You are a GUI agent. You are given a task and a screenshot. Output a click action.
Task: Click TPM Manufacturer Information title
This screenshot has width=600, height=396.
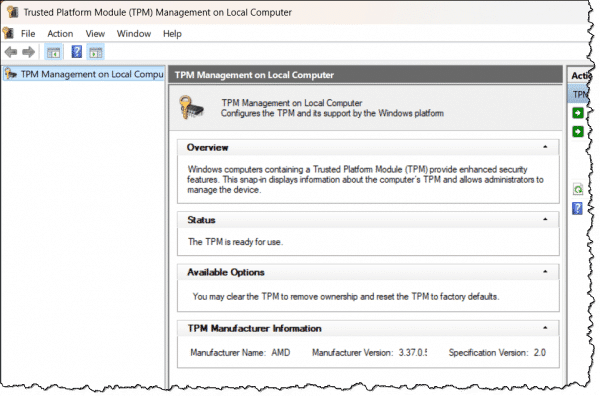click(254, 328)
